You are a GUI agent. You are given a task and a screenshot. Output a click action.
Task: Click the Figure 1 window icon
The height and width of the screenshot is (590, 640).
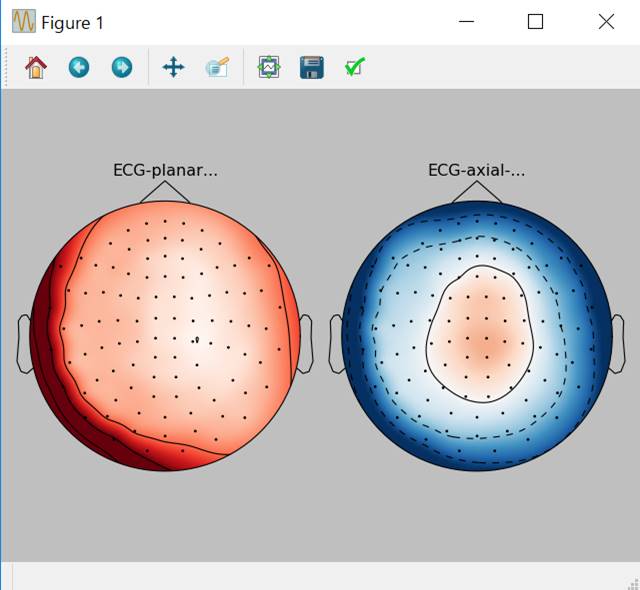tap(23, 22)
